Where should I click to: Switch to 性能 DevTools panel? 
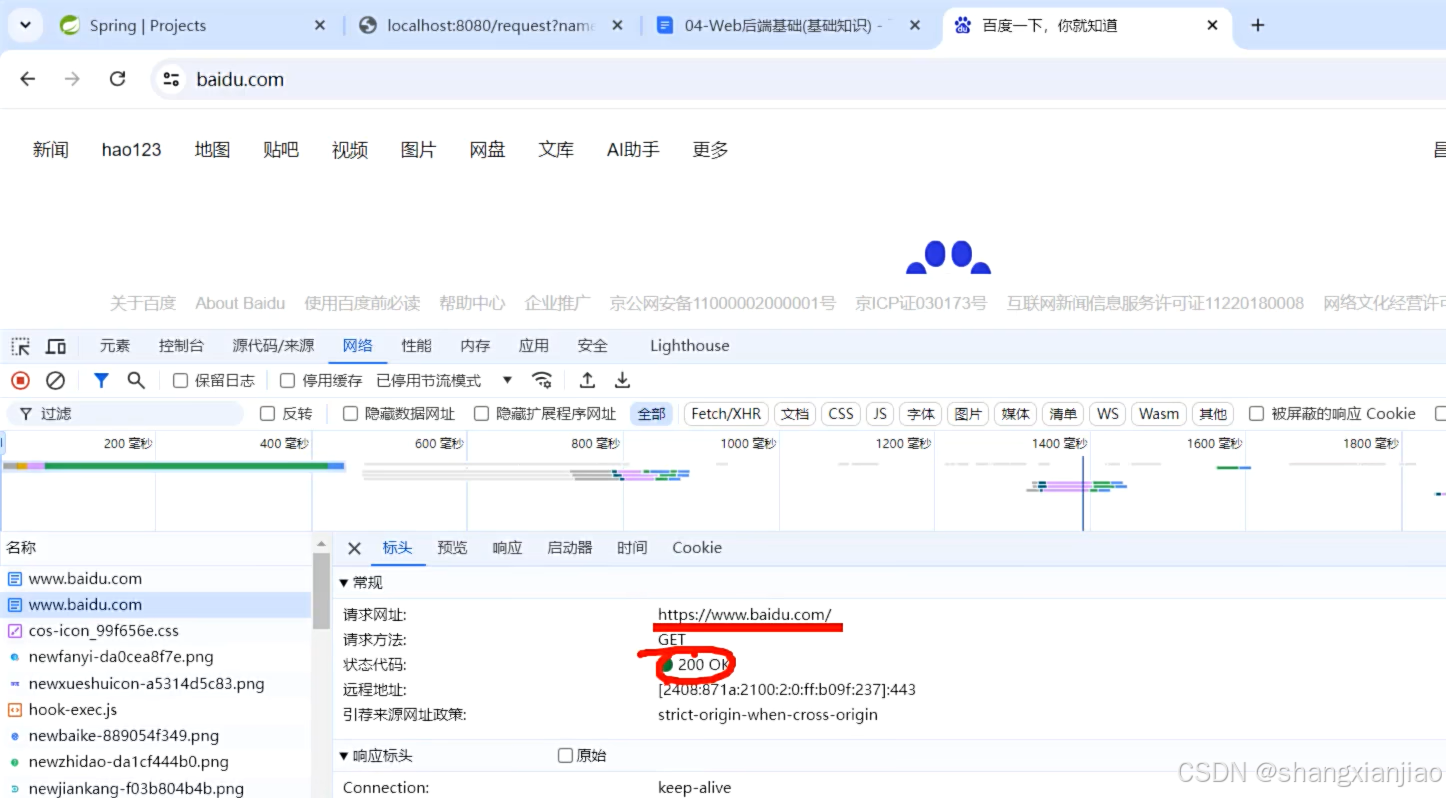[x=416, y=346]
